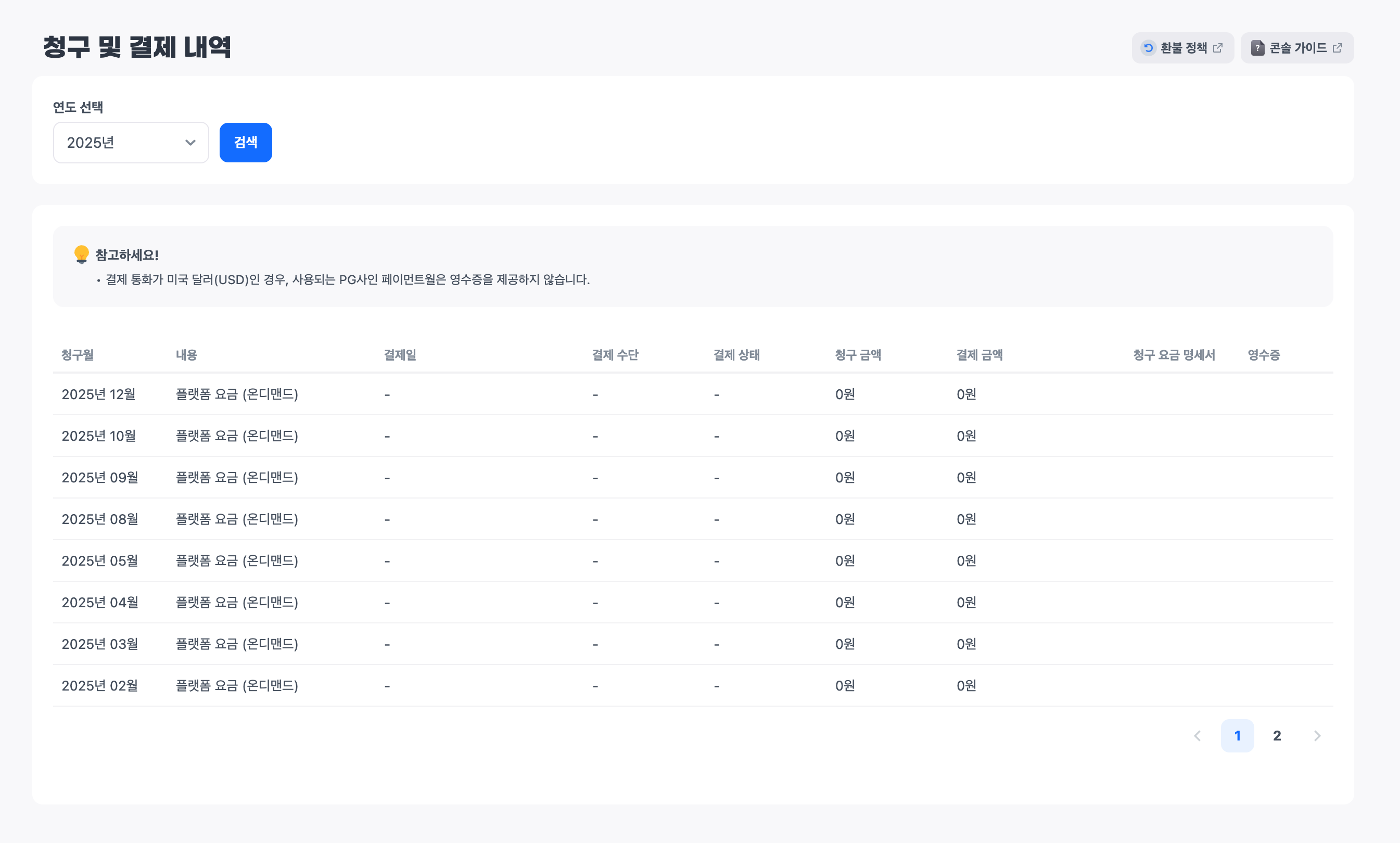Screen dimensions: 1400x843
Task: Go to previous page with left arrow
Action: point(1197,736)
